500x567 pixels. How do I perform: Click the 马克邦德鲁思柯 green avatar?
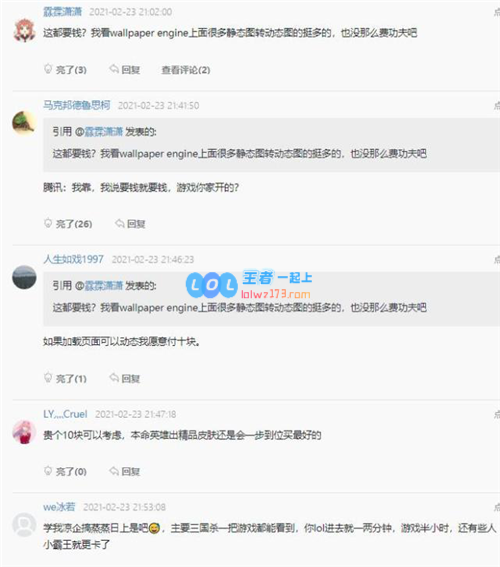click(x=24, y=123)
